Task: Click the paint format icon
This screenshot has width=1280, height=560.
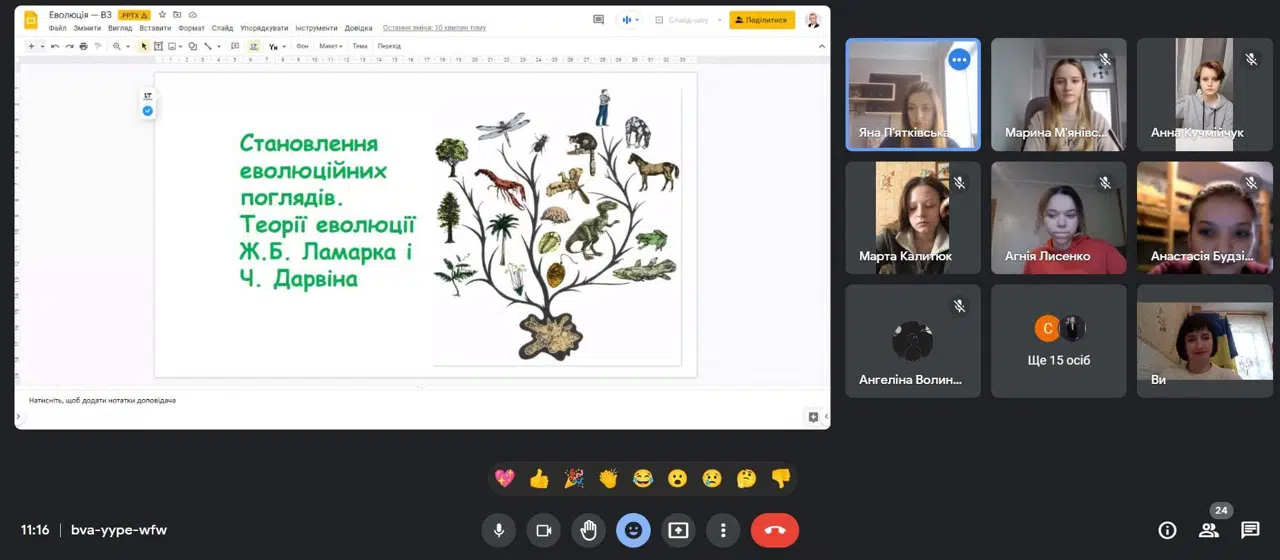Action: coord(98,46)
